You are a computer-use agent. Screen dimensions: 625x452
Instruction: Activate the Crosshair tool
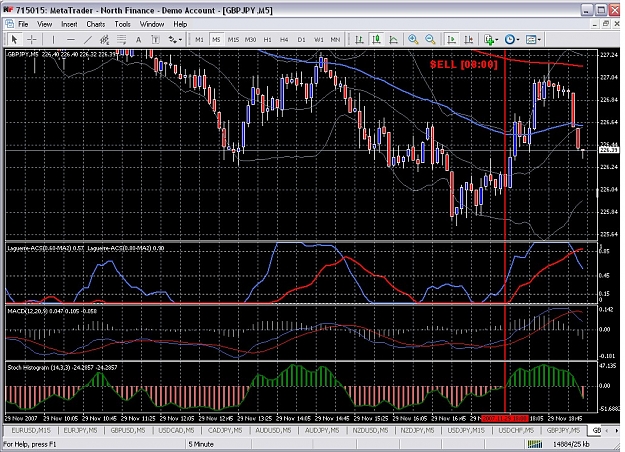[31, 39]
